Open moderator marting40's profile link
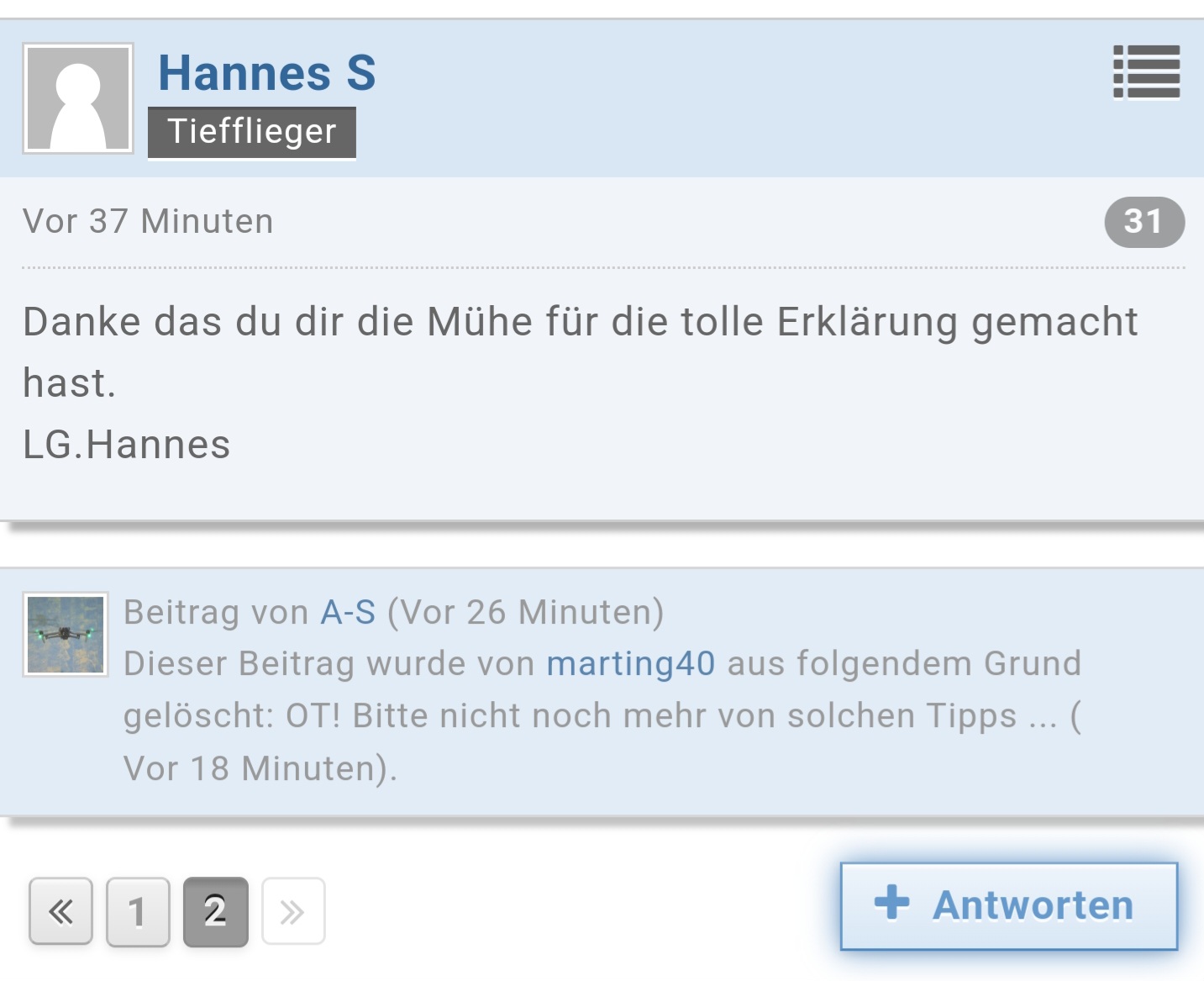 pos(630,664)
